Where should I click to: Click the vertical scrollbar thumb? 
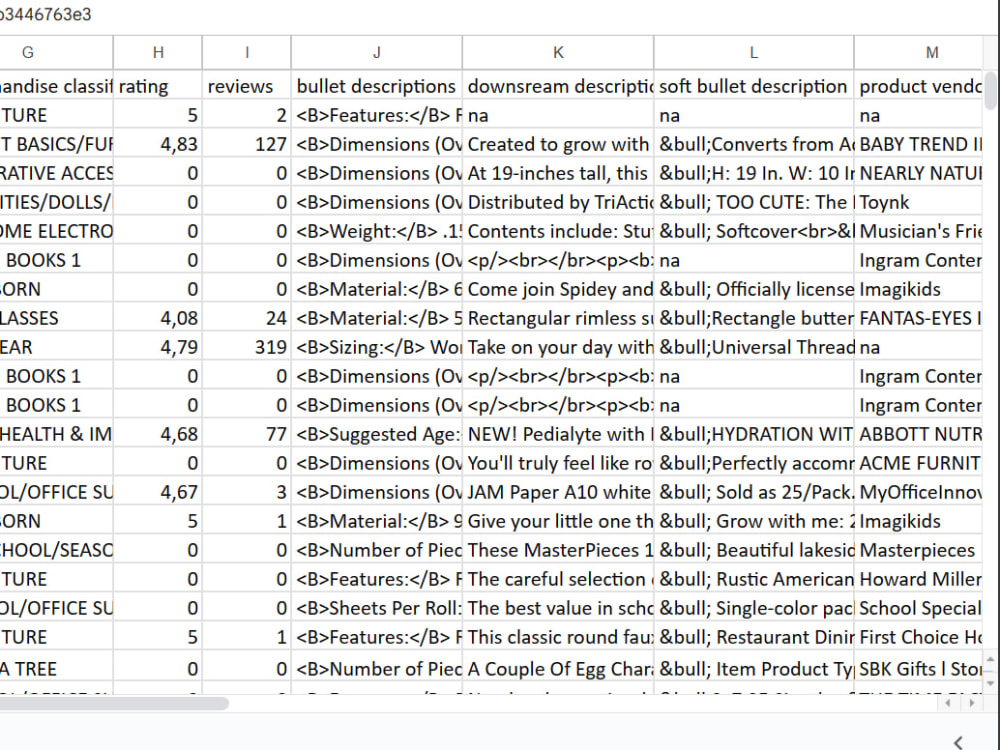pos(990,91)
